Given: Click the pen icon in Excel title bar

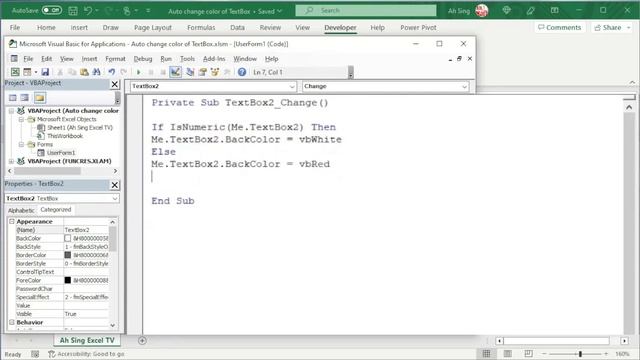Looking at the screenshot, I should (531, 11).
